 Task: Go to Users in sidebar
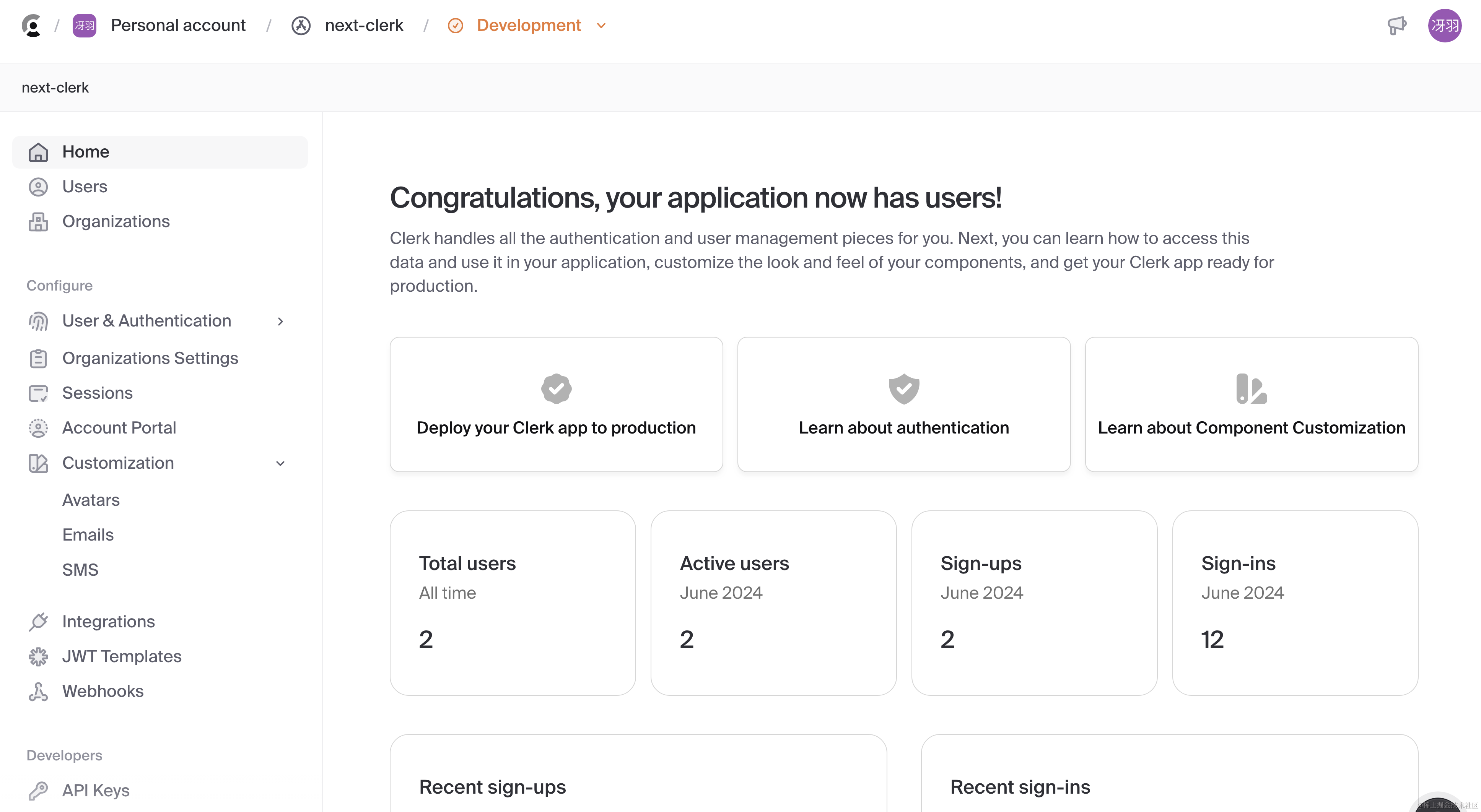[85, 186]
